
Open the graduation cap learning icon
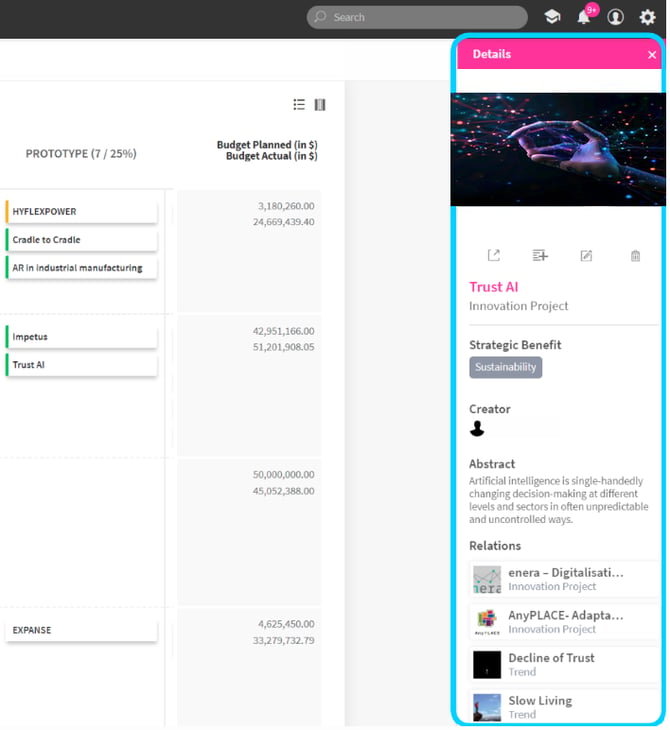click(x=552, y=17)
